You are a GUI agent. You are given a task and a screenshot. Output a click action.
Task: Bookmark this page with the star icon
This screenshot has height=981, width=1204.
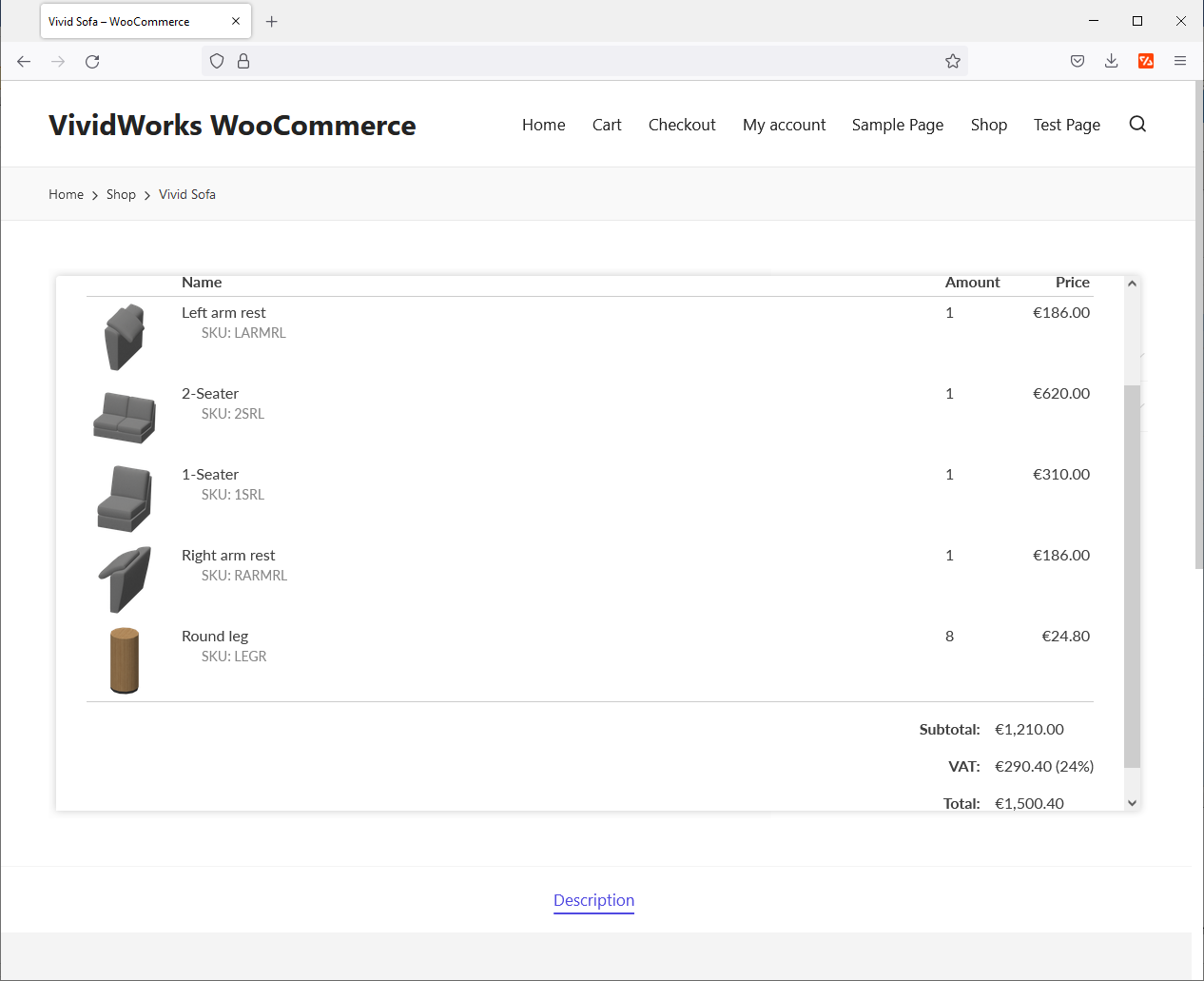tap(953, 61)
